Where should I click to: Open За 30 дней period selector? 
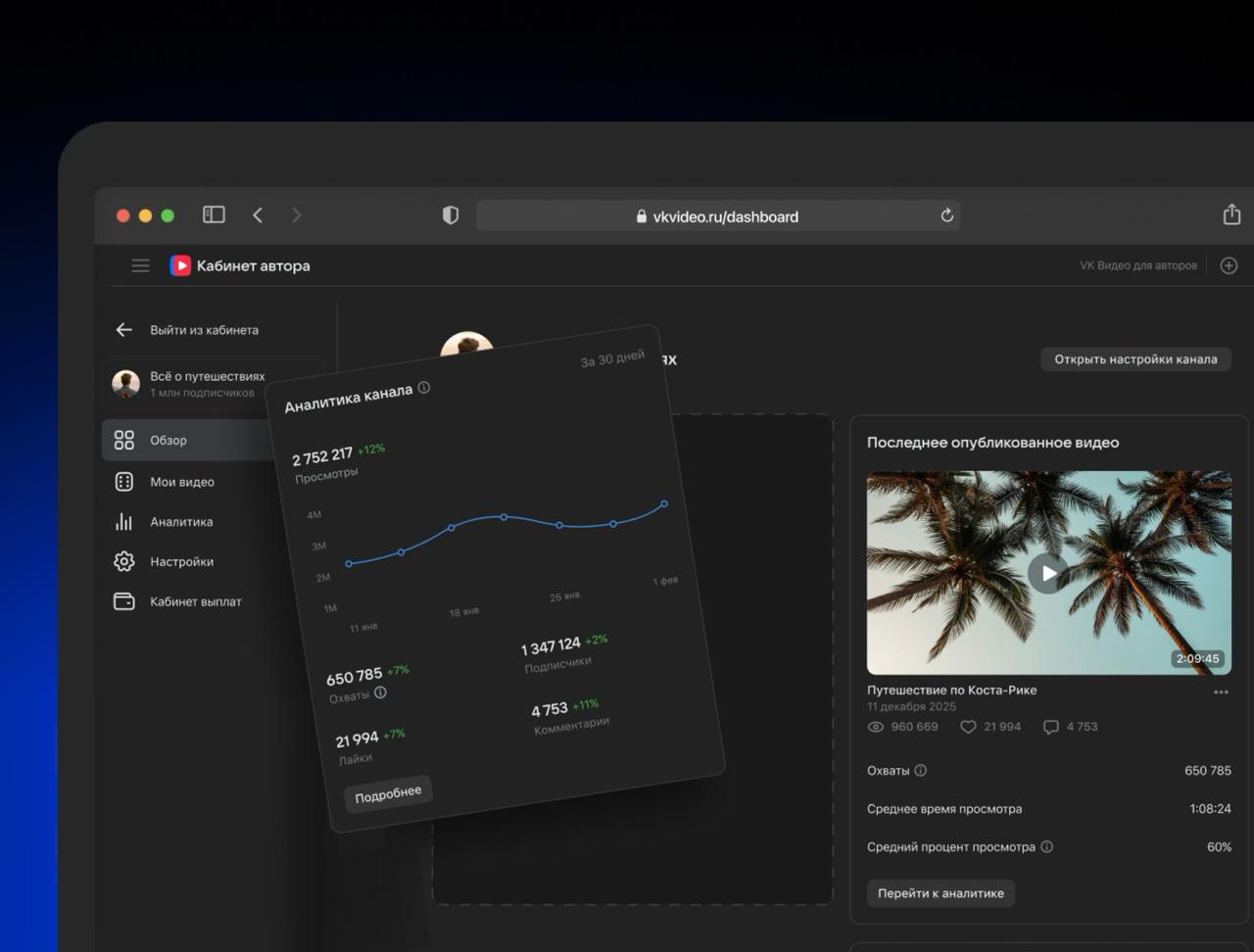(x=612, y=359)
